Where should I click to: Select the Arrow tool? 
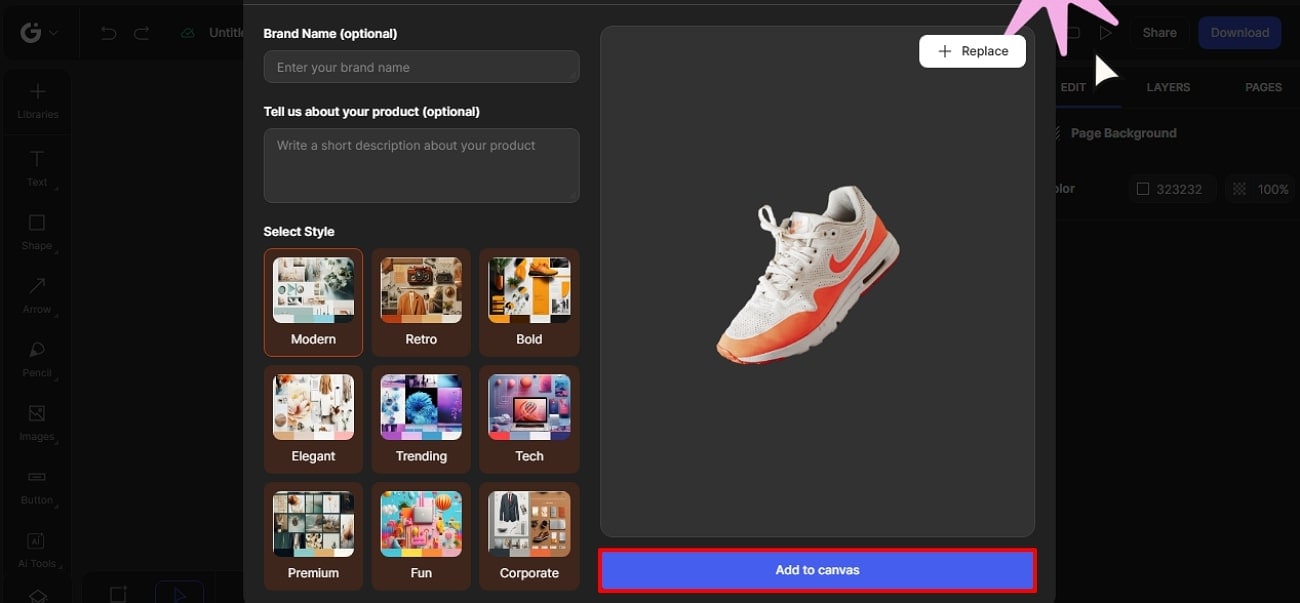[x=37, y=296]
